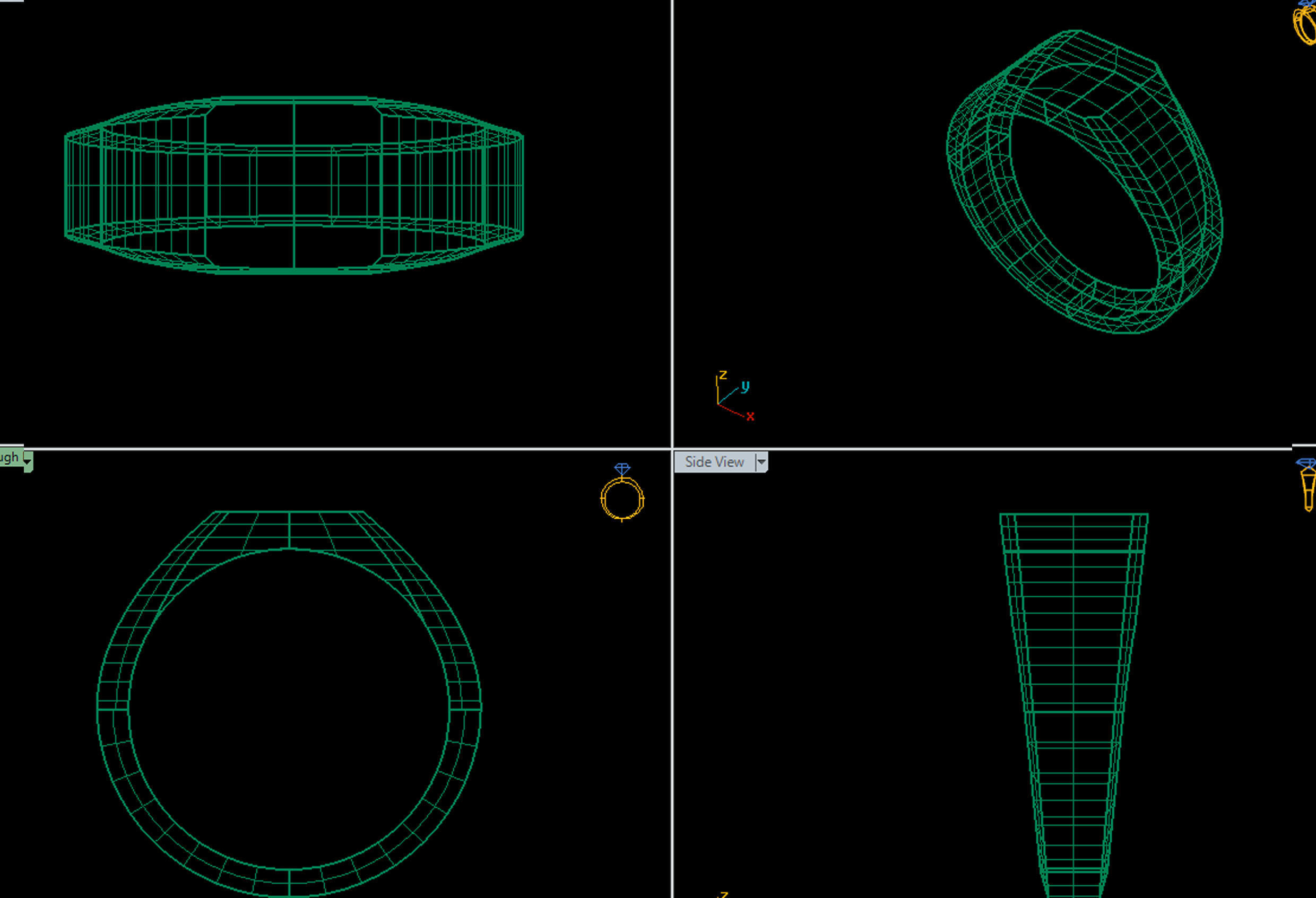Select the tapered ring wireframe in Side View
Image resolution: width=1316 pixels, height=898 pixels.
point(1073,704)
